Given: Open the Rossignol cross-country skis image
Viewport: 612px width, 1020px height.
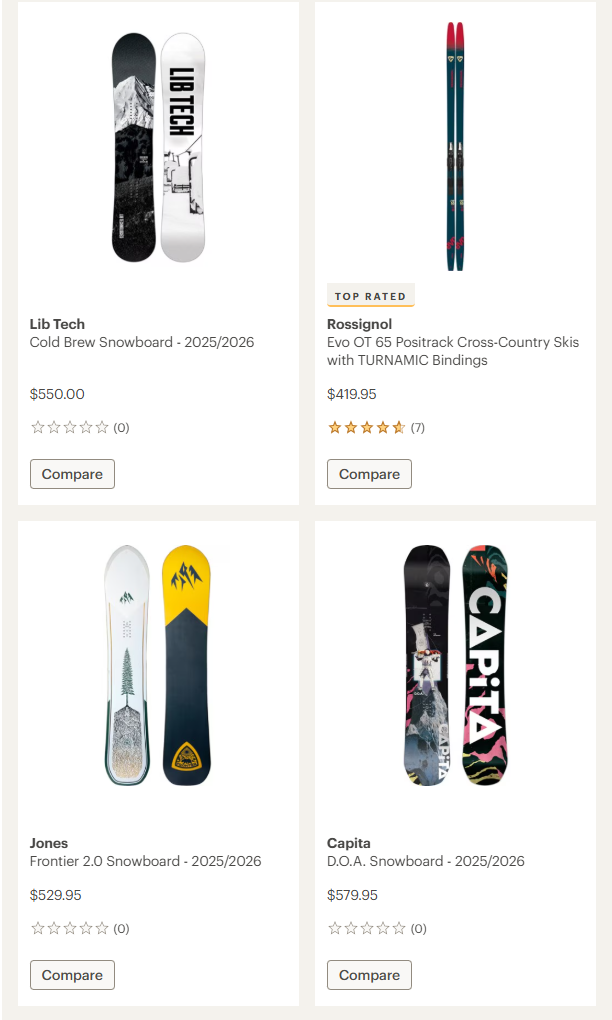Looking at the screenshot, I should coord(455,146).
